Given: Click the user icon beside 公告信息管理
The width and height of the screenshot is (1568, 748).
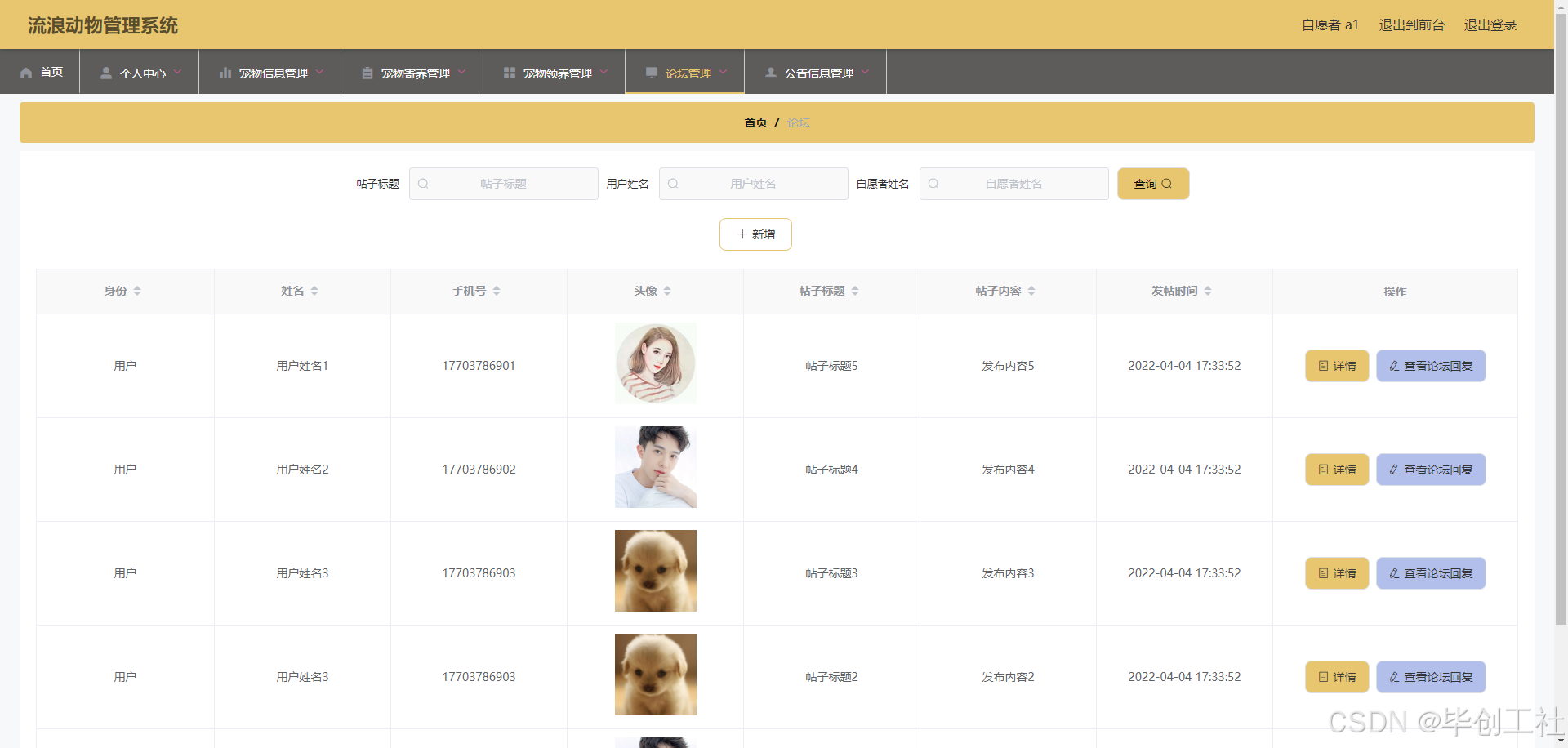Looking at the screenshot, I should coord(771,73).
